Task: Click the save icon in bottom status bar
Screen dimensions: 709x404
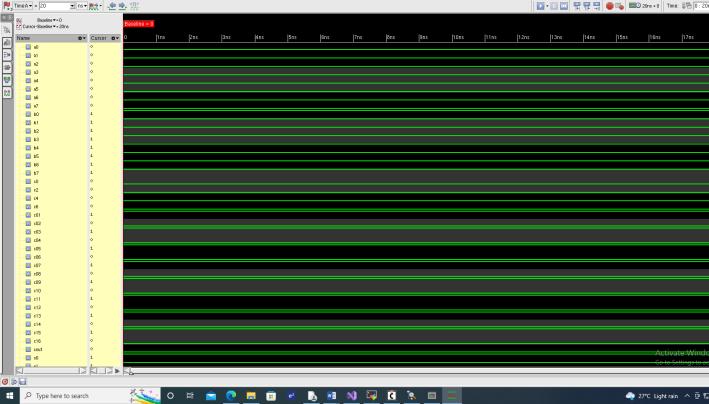Action: tap(23, 381)
